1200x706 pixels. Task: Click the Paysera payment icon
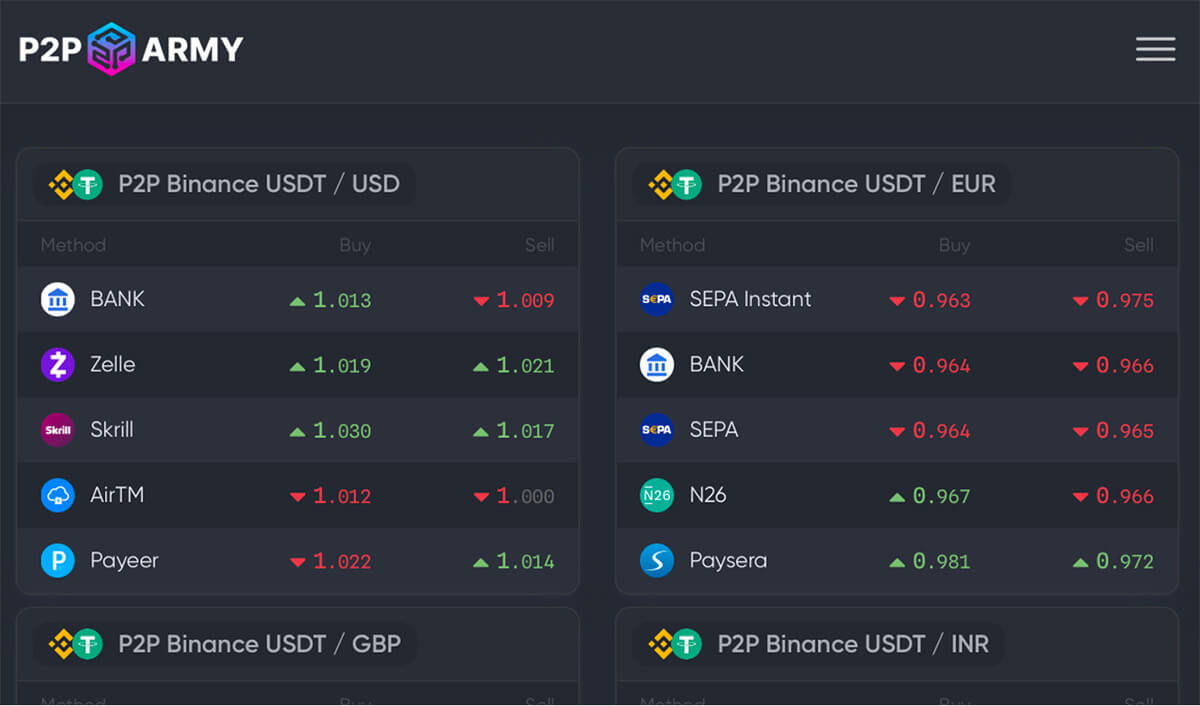[x=657, y=560]
